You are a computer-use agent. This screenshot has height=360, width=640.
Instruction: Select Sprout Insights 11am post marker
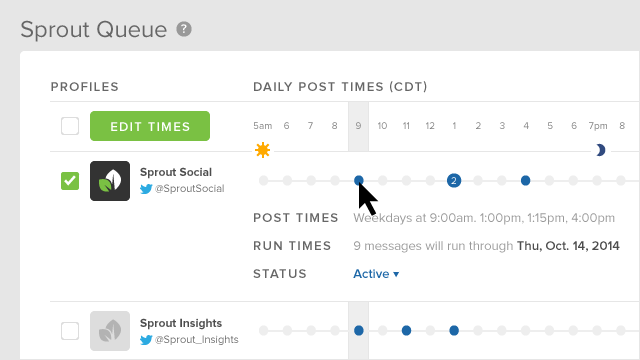[406, 331]
